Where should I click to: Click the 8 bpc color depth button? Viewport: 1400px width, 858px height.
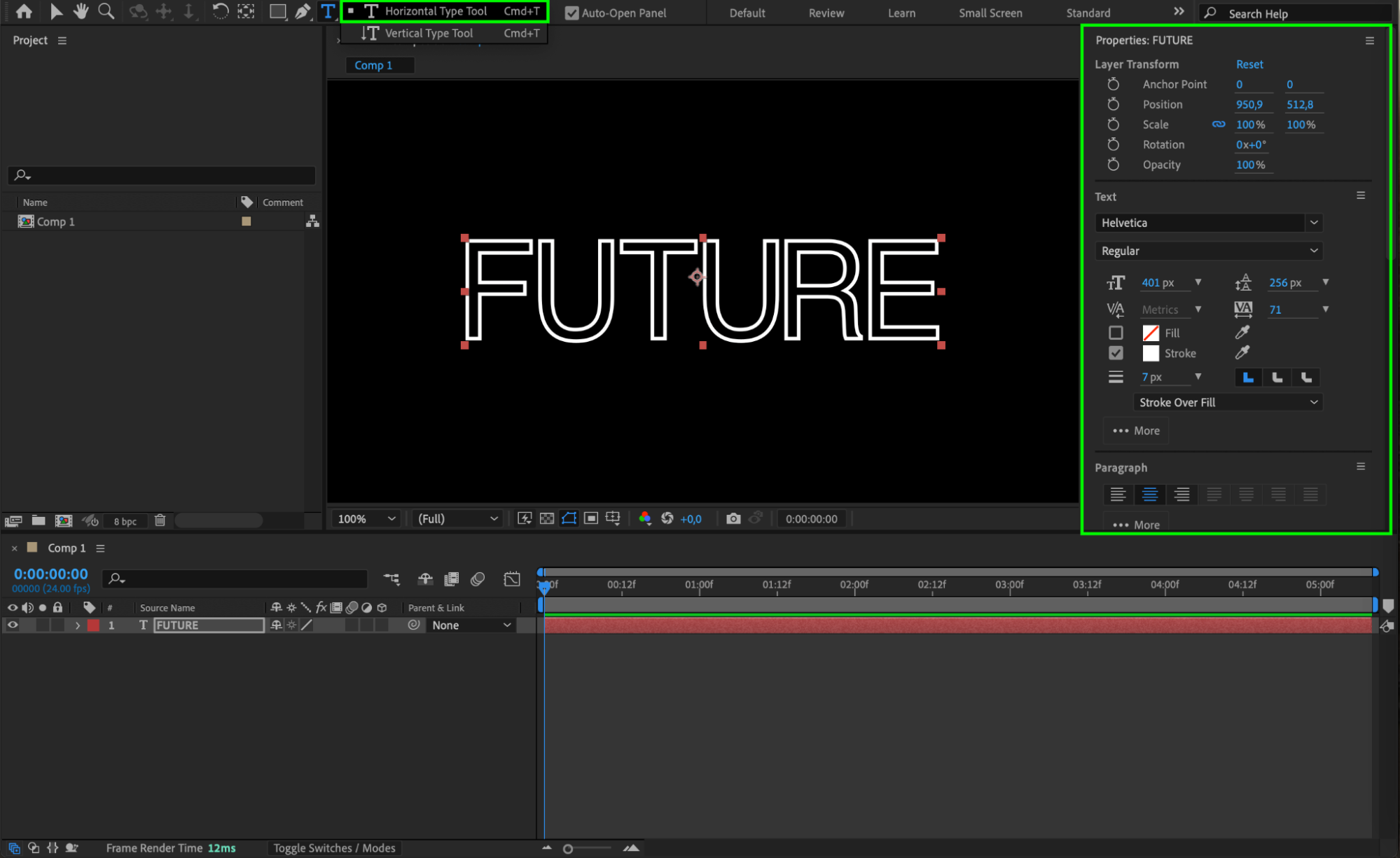[125, 521]
